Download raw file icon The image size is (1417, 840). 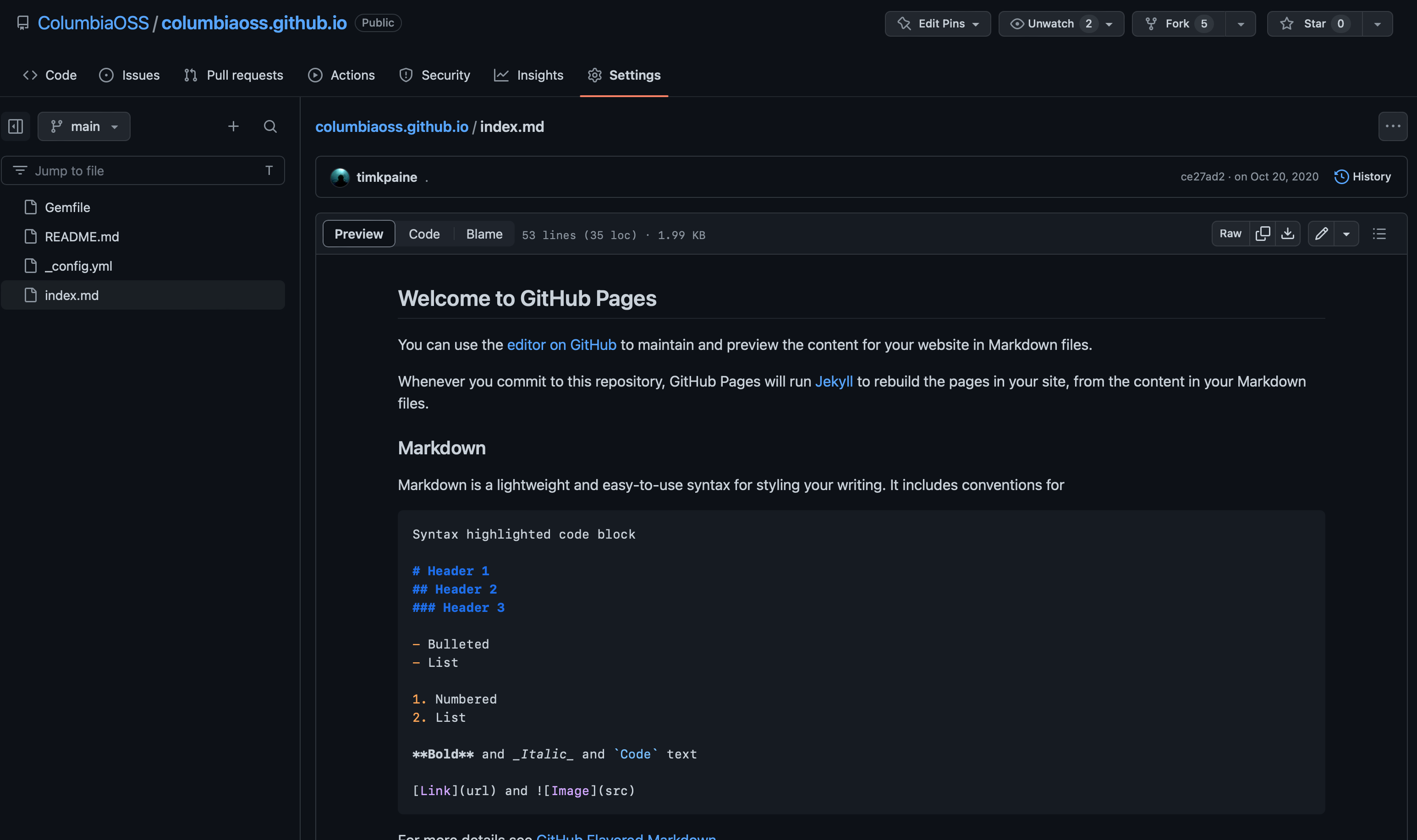pos(1287,234)
